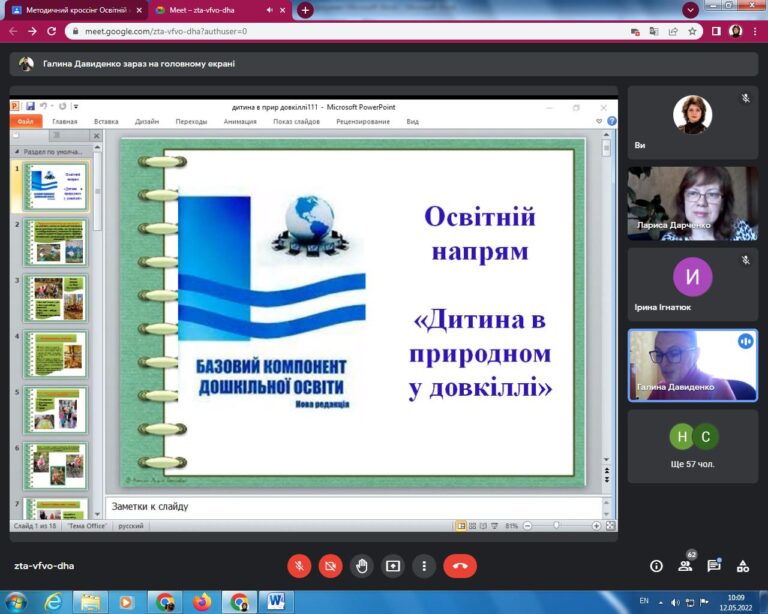Switch to the Методичний кросінг browser tab
The image size is (768, 614).
coord(75,10)
